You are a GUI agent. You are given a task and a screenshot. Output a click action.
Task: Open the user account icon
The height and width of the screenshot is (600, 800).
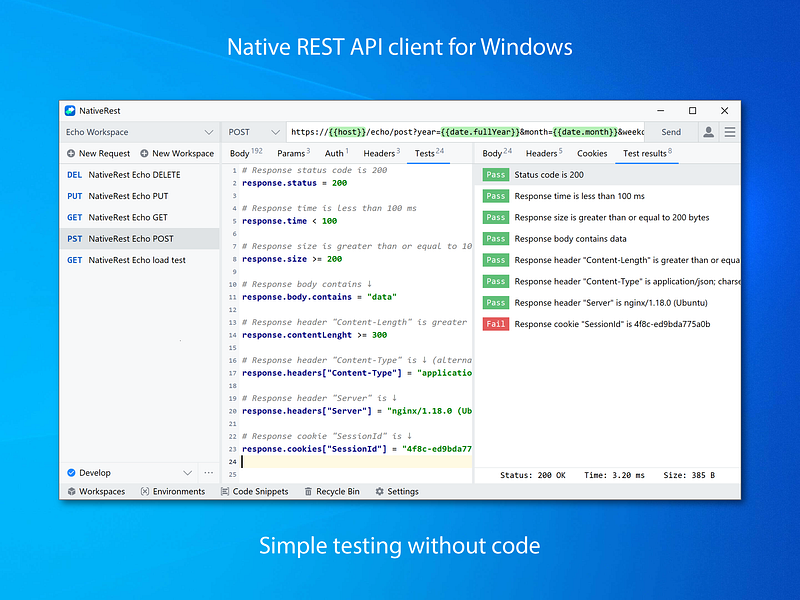point(708,132)
